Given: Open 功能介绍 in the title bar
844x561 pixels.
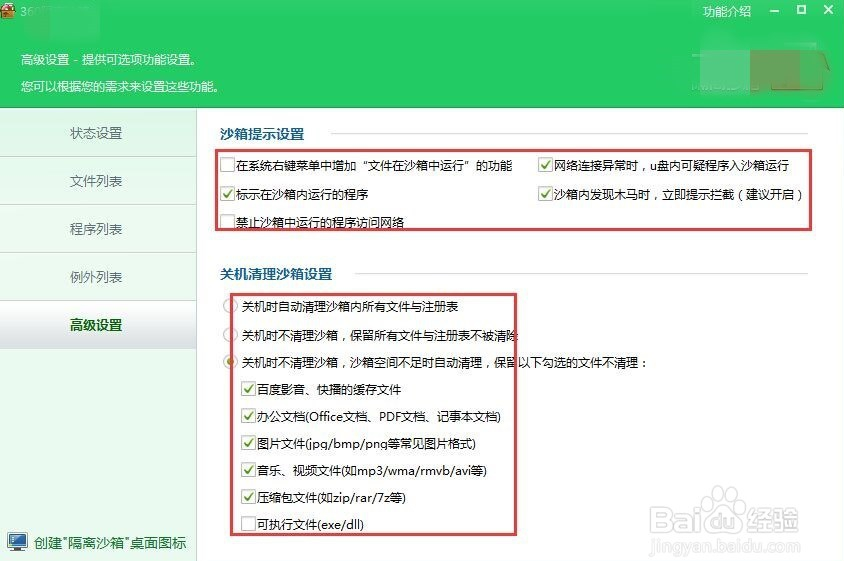Looking at the screenshot, I should (727, 11).
